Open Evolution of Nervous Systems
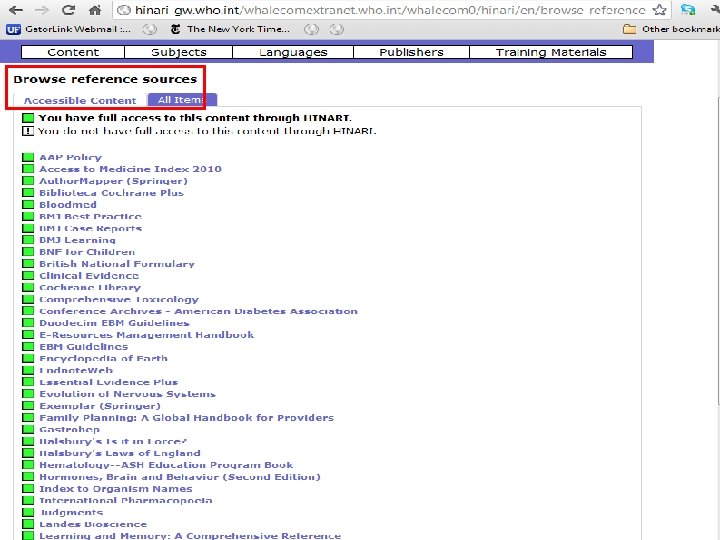This screenshot has height=540, width=720. coord(127,394)
